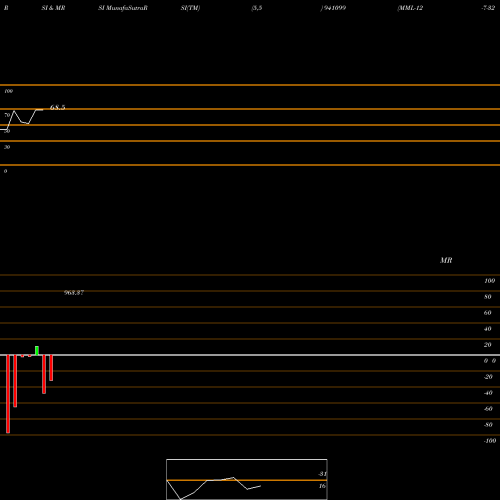The width and height of the screenshot is (500, 500).
Task: Click the '-7-32' label in header
Action: click(488, 8)
